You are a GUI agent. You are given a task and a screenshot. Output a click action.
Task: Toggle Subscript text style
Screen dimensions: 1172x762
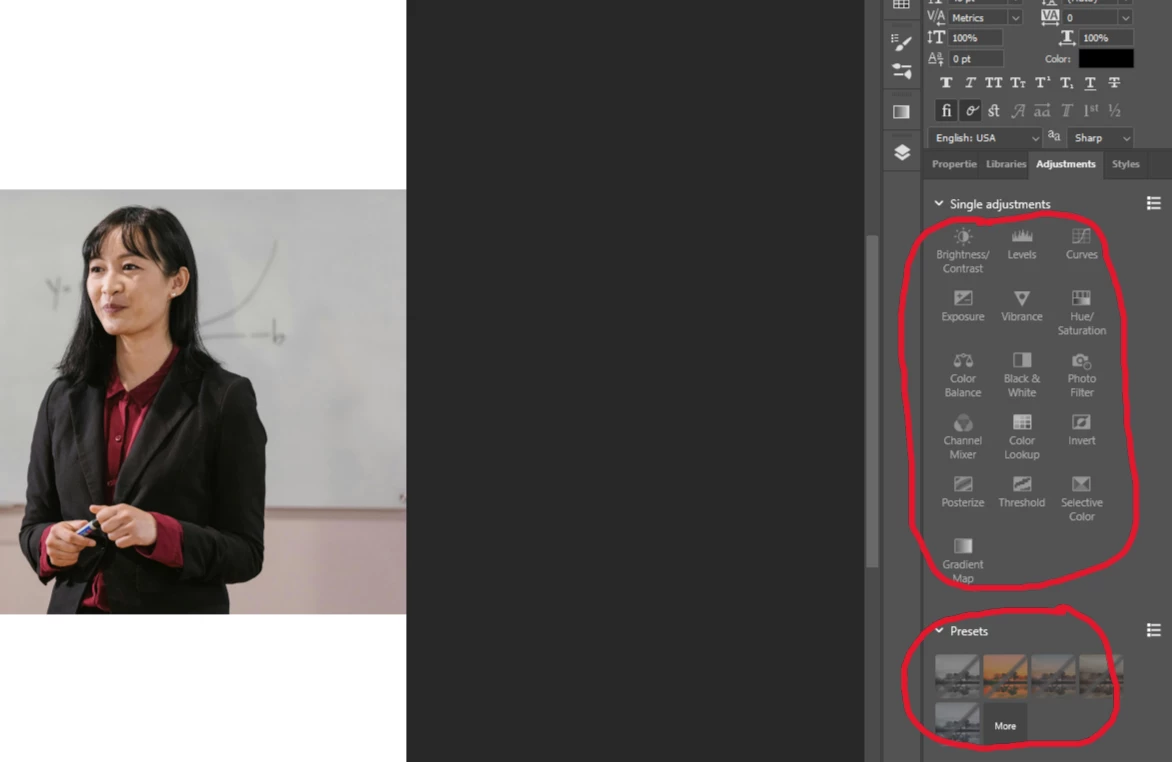point(1067,83)
